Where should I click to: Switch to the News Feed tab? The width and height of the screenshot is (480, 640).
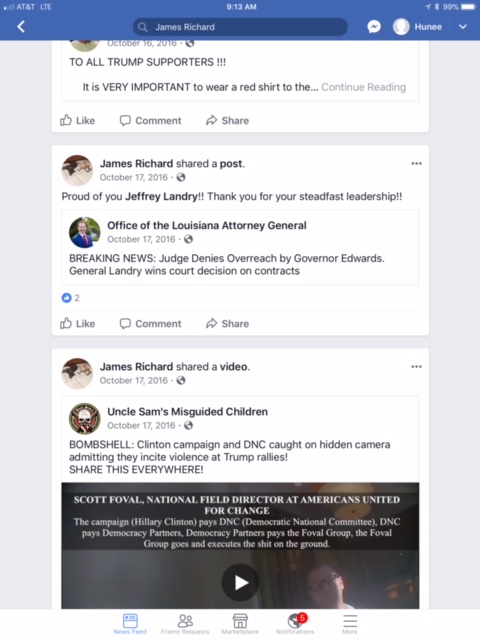pyautogui.click(x=130, y=624)
